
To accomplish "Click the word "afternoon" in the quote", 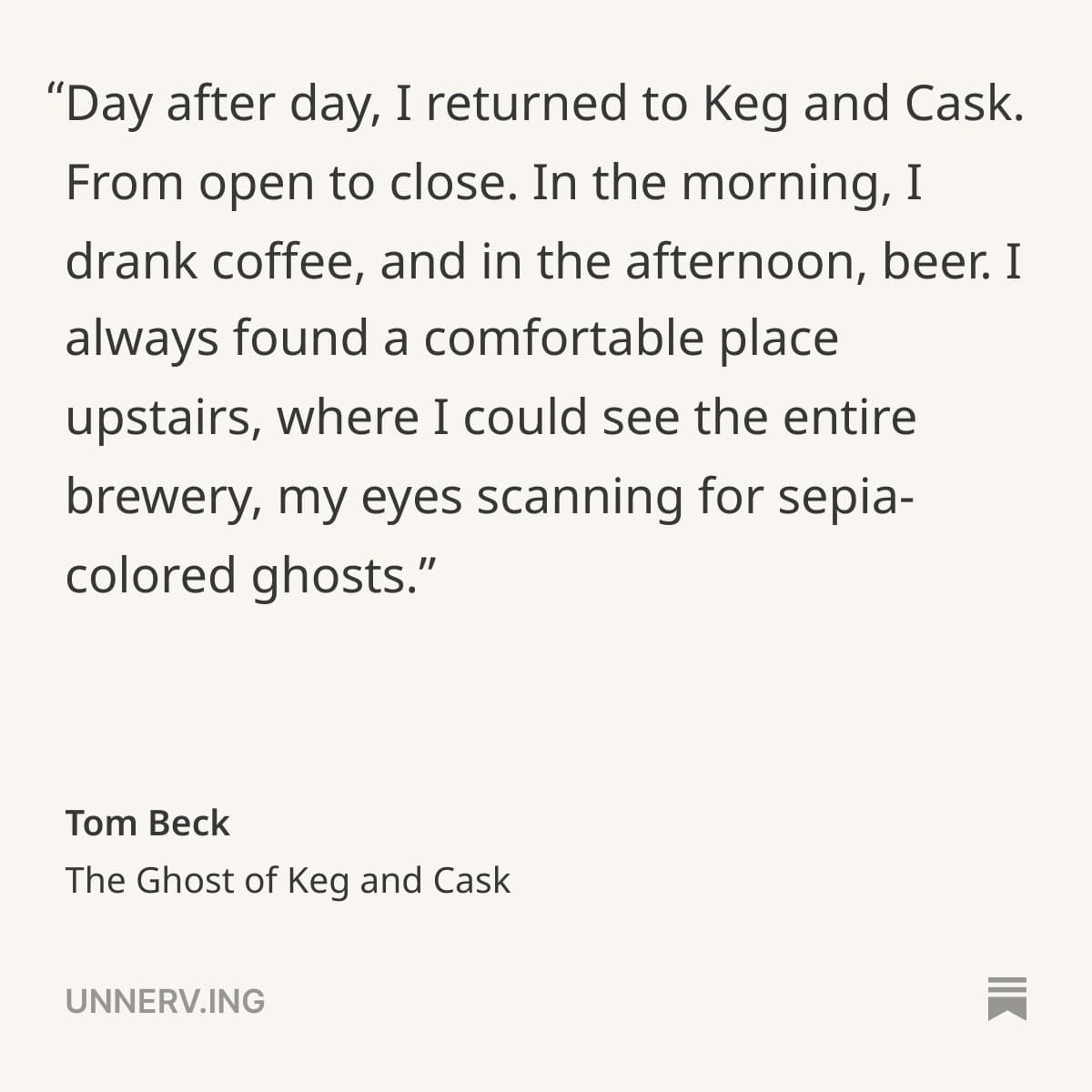I will tap(744, 261).
